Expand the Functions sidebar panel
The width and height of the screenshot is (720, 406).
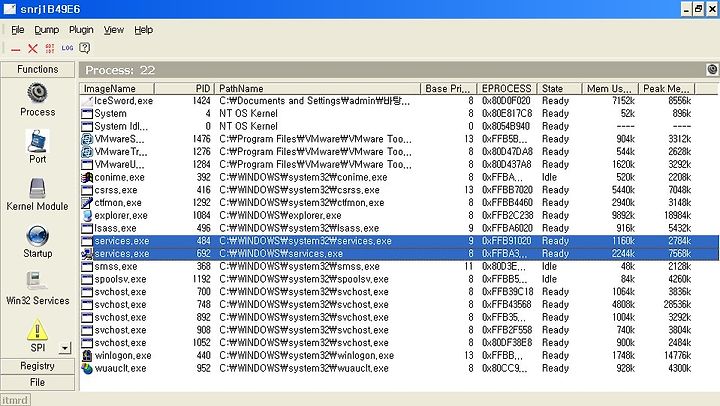(x=38, y=69)
